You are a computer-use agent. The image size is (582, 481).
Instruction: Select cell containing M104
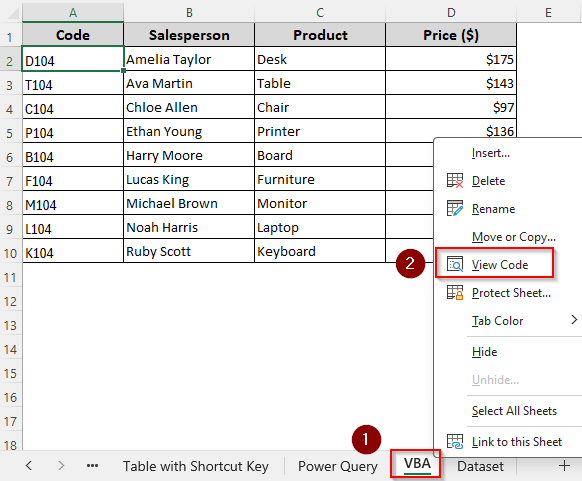pyautogui.click(x=73, y=203)
